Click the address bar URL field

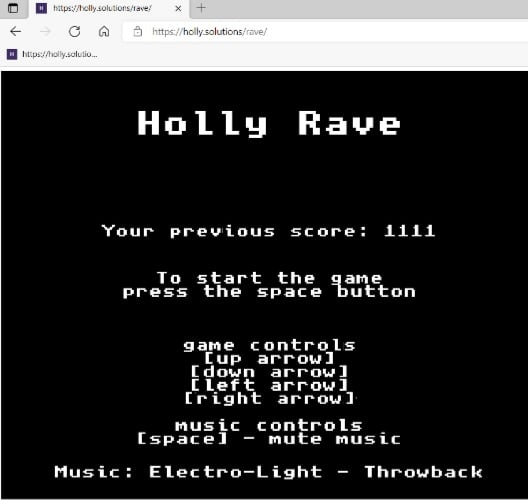point(325,32)
